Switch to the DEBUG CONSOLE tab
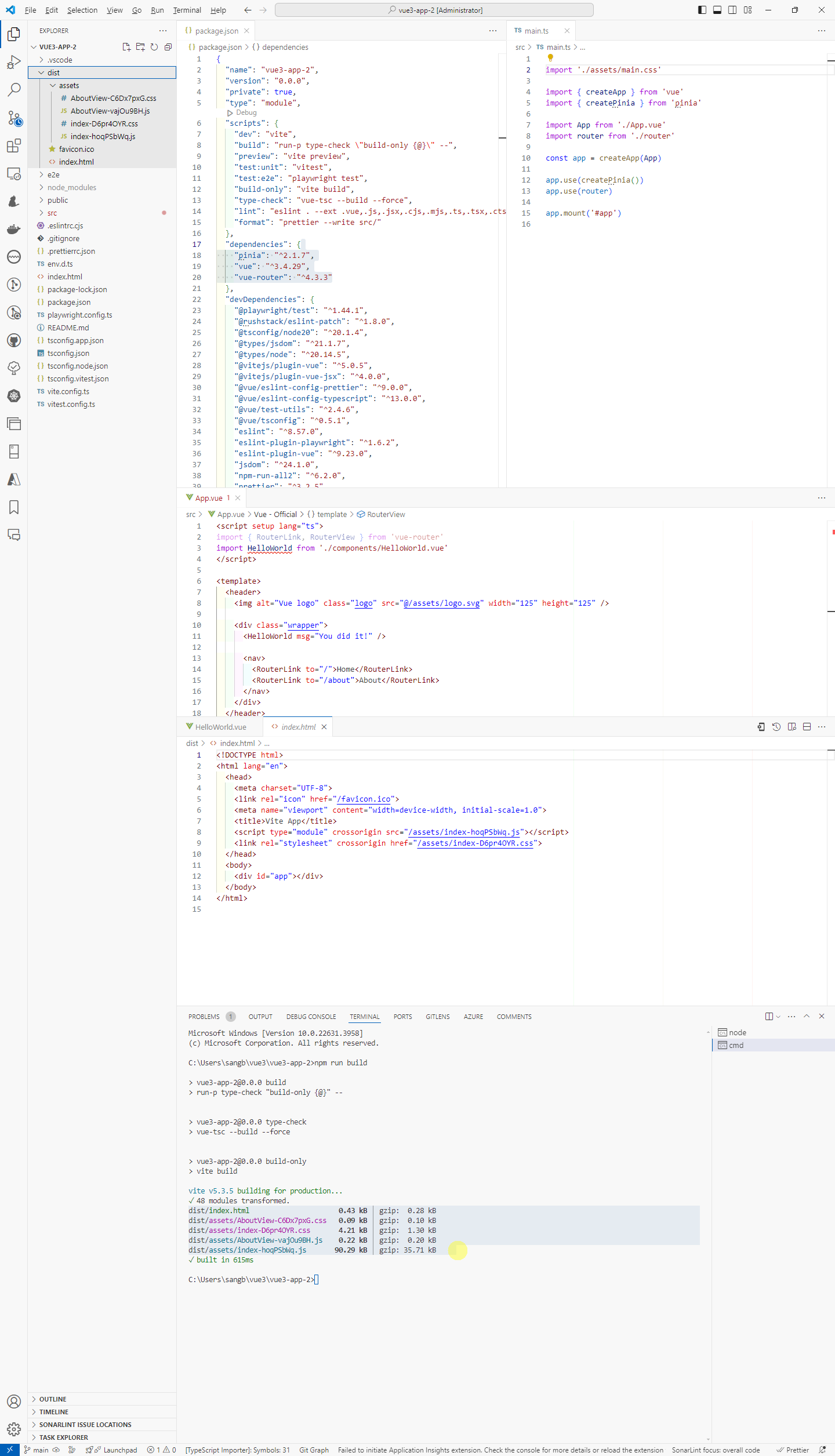 coord(311,1017)
